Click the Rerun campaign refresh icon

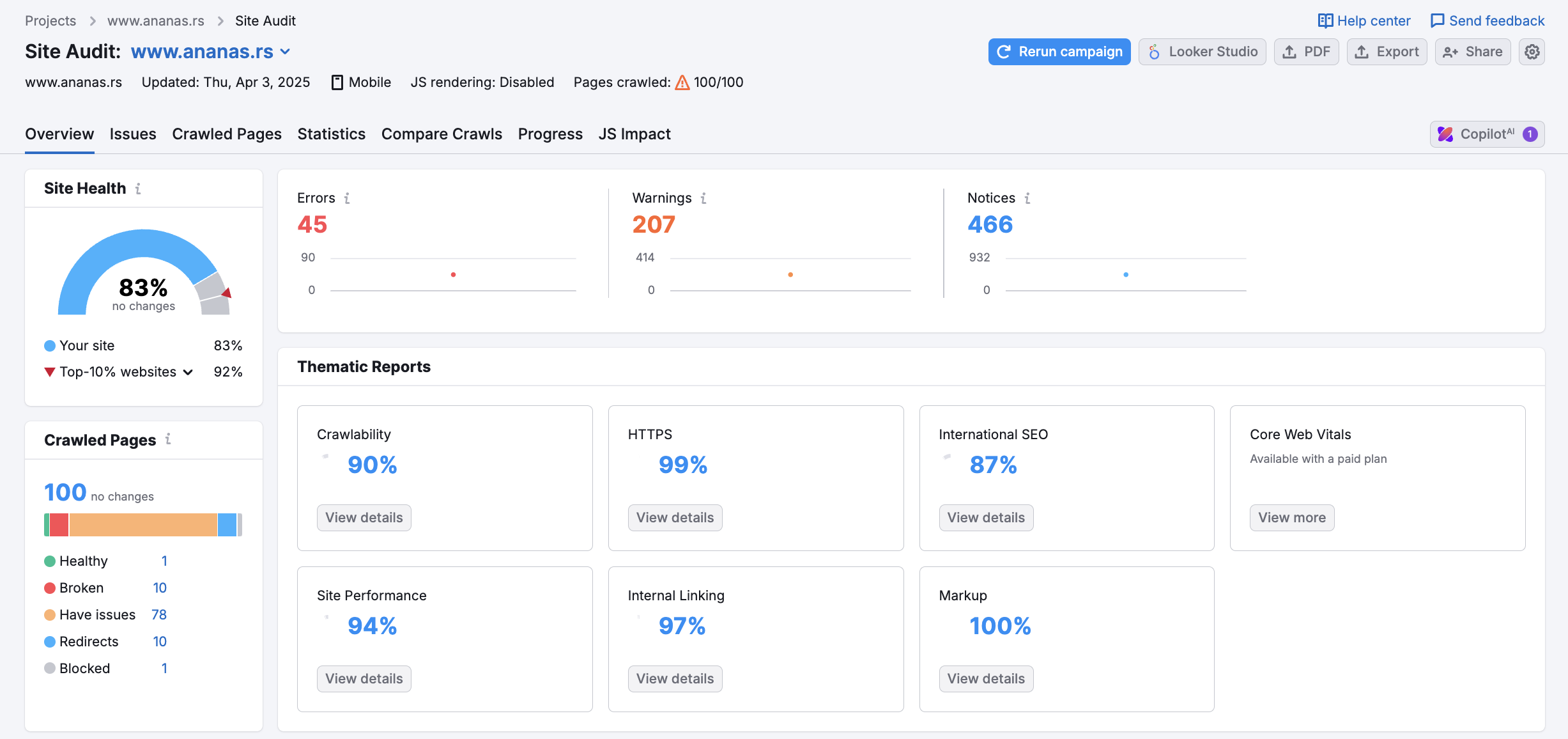[1004, 52]
